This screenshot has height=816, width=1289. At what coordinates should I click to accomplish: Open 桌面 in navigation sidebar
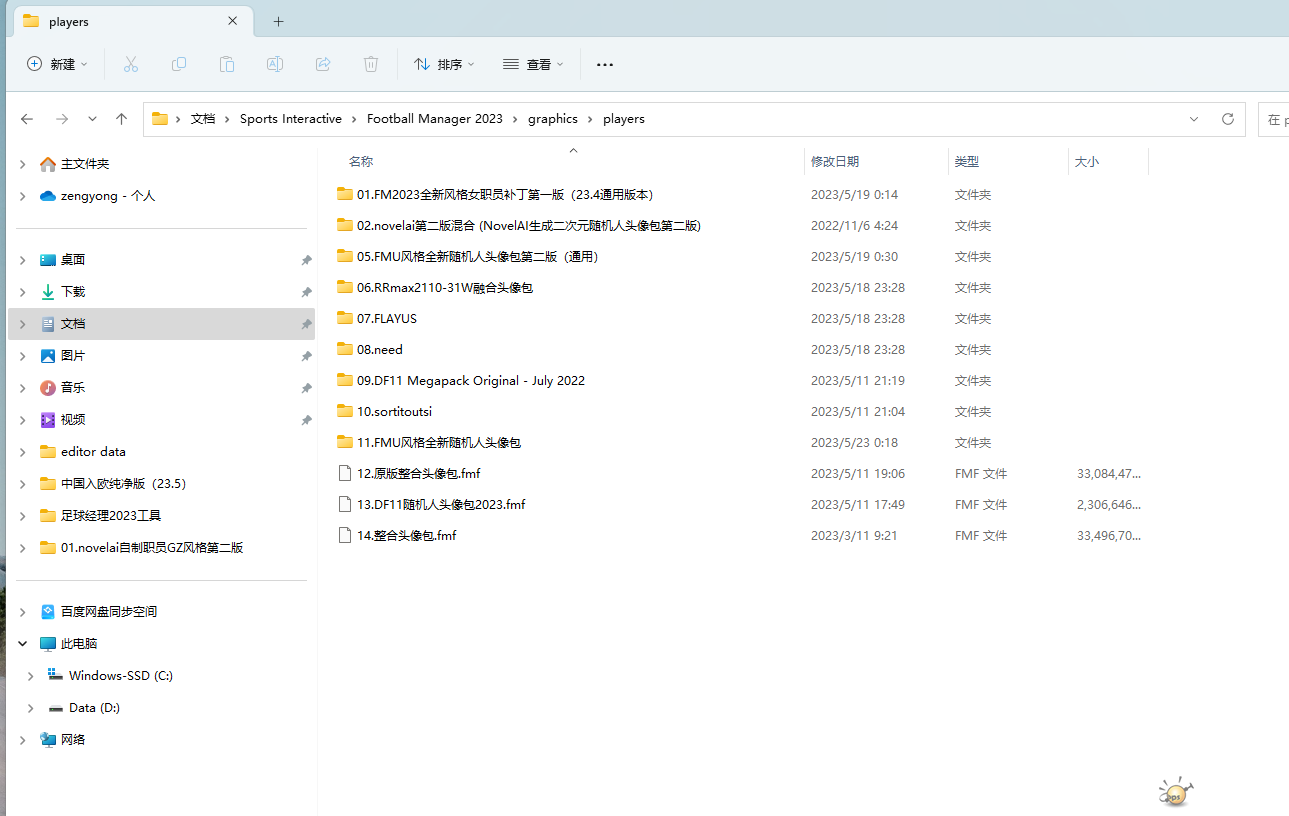(73, 260)
